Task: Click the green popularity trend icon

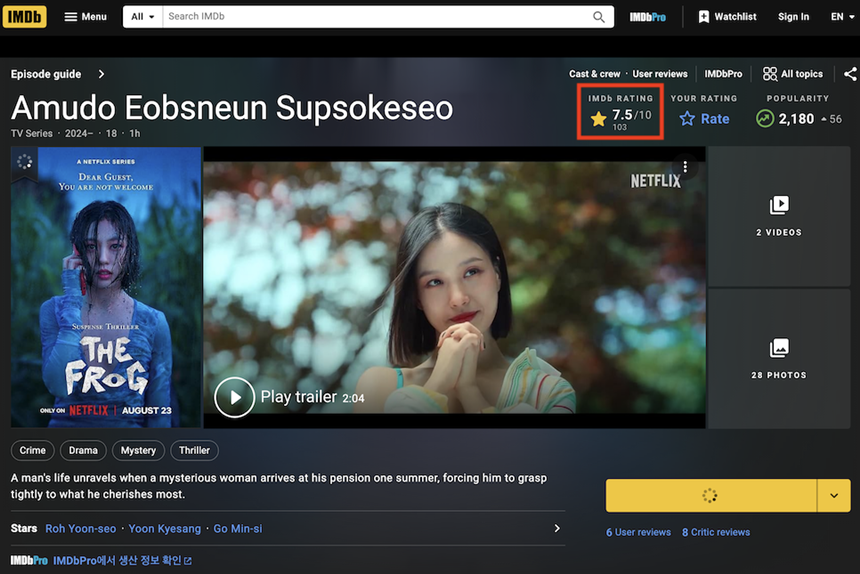Action: point(765,118)
